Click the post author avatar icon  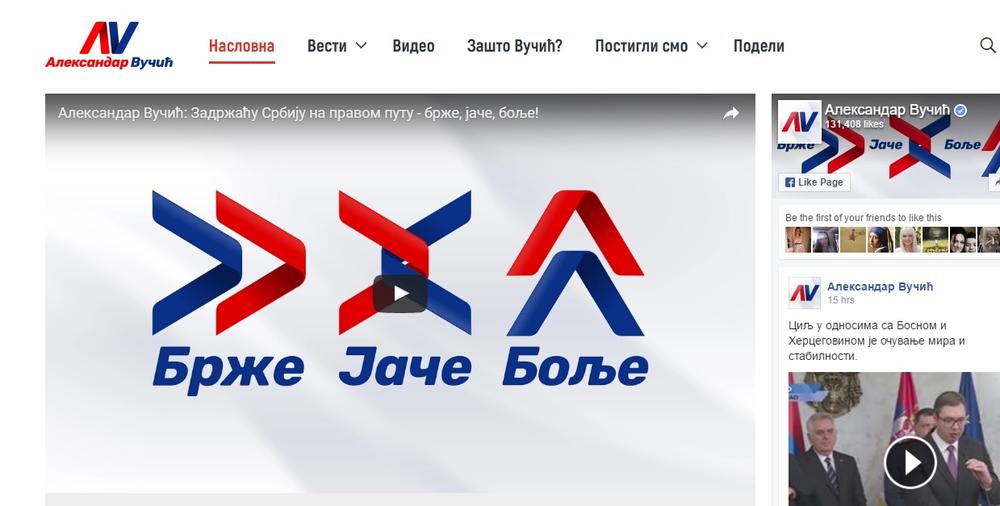coord(805,293)
